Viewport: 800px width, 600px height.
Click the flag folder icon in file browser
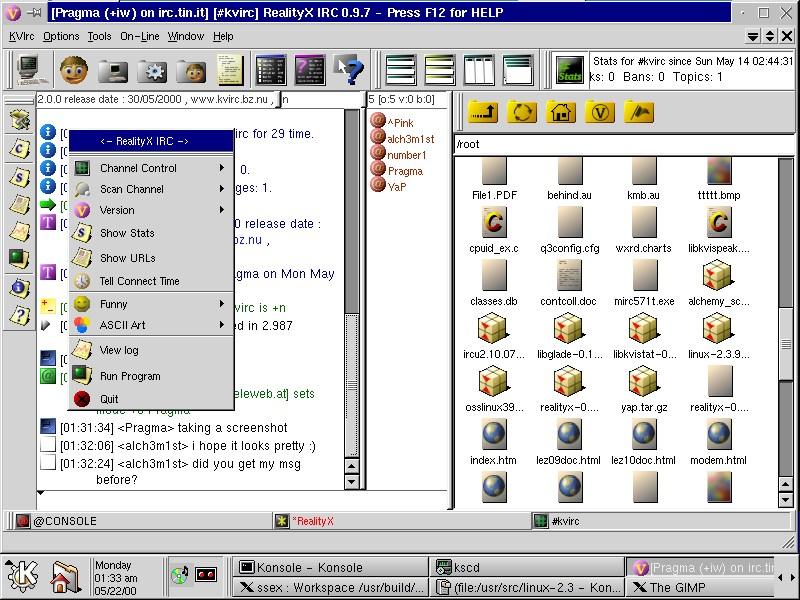pyautogui.click(x=638, y=112)
